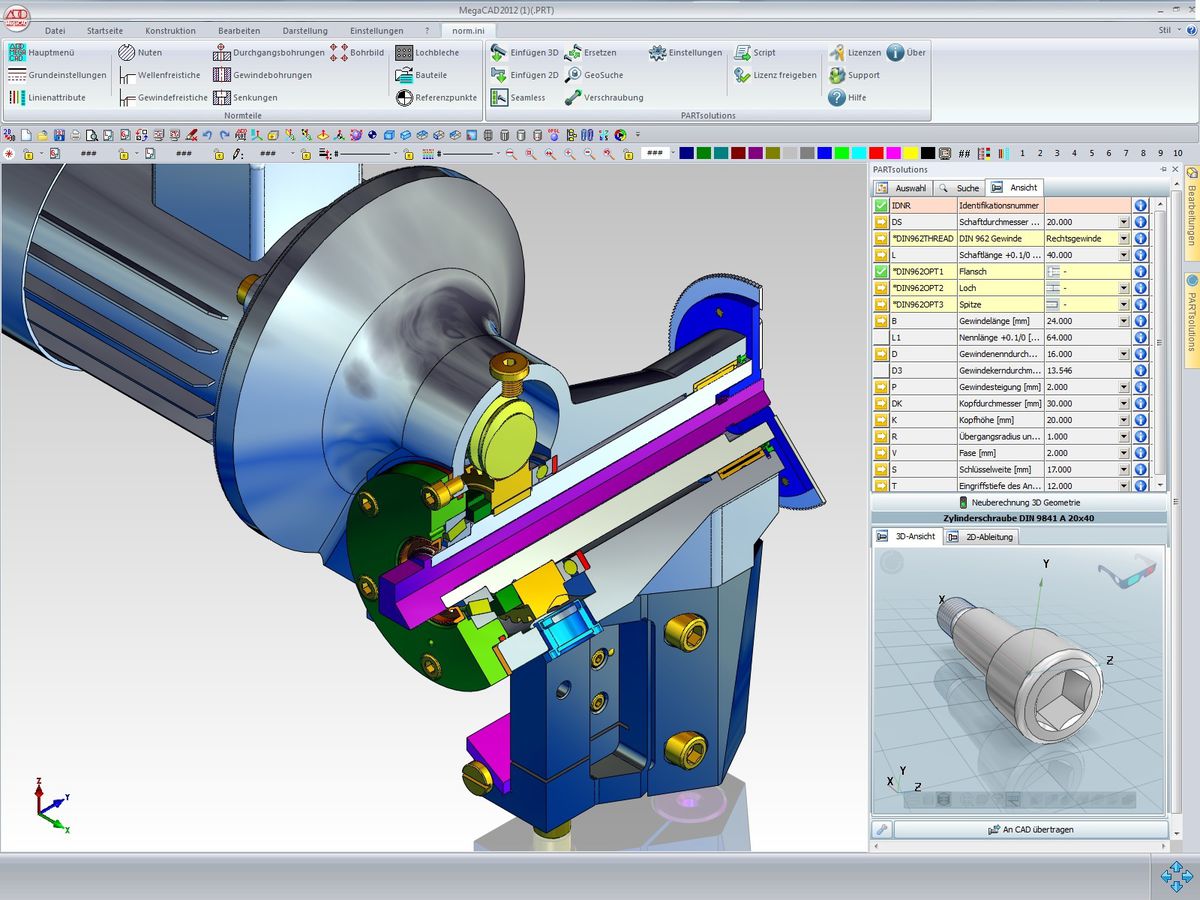Expand the Kopfdurchmesser 30.000 dropdown
Image resolution: width=1200 pixels, height=900 pixels.
[x=1124, y=403]
